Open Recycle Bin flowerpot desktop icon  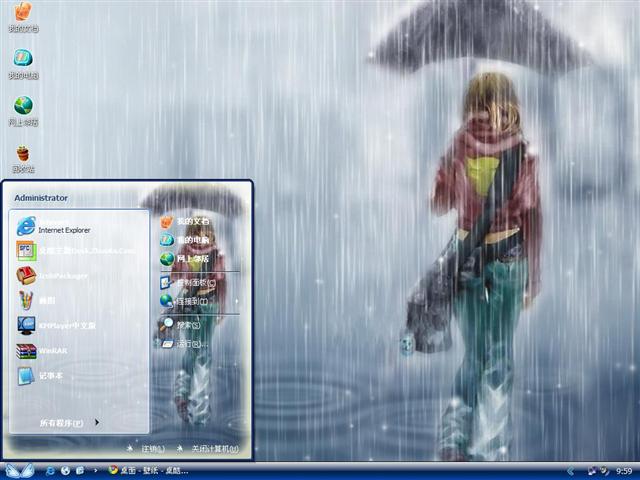tap(23, 159)
